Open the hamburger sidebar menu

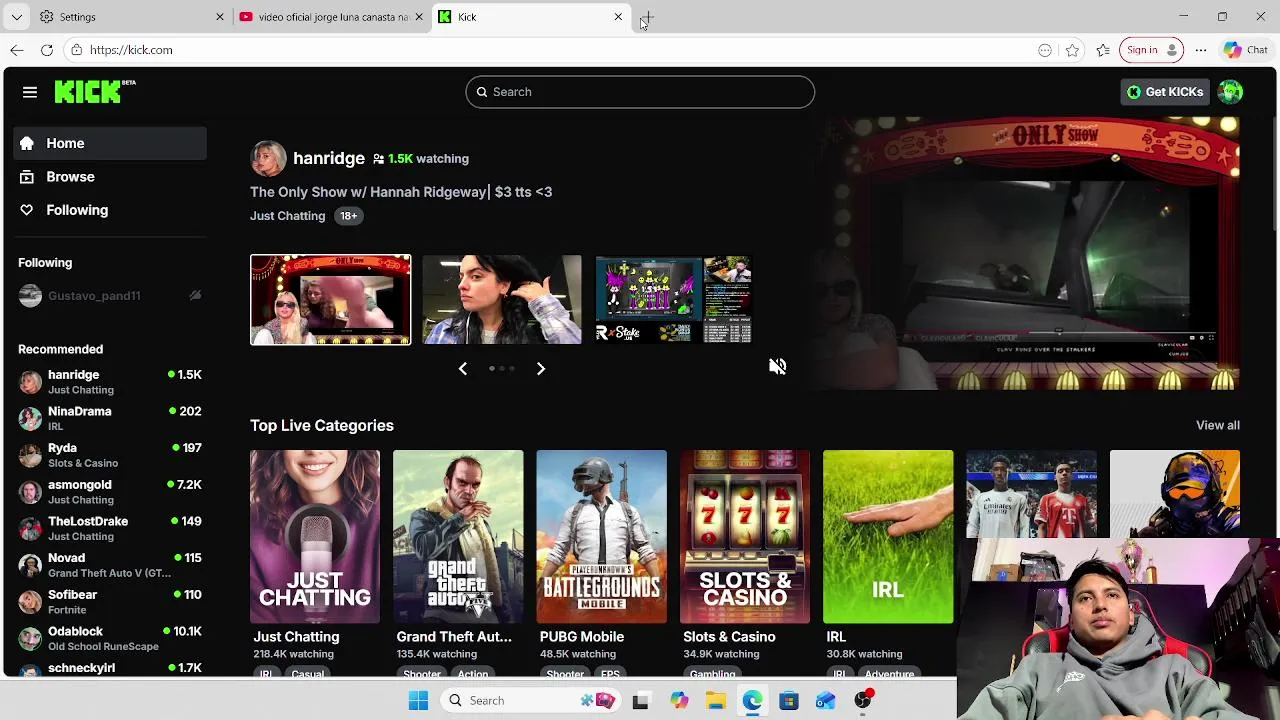coord(30,92)
